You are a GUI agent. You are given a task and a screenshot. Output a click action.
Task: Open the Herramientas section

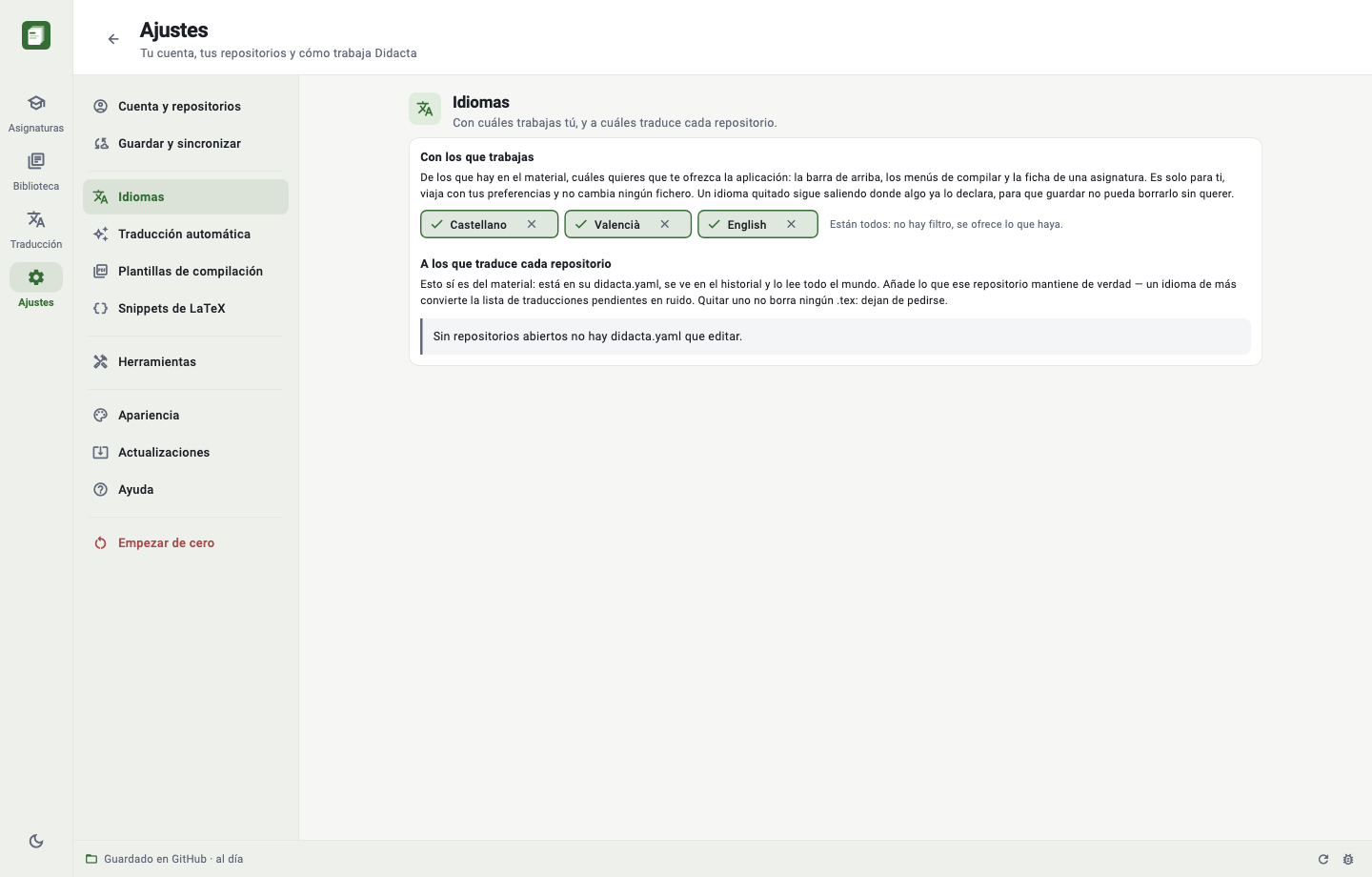point(186,362)
